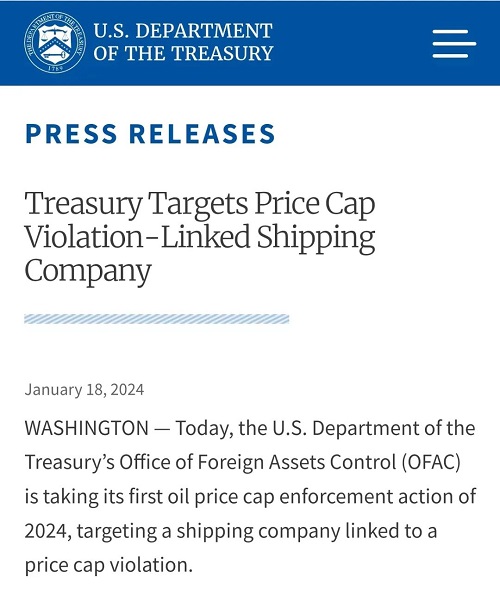Click the Treasury Department seal logo
This screenshot has height=589, width=500.
(55, 42)
